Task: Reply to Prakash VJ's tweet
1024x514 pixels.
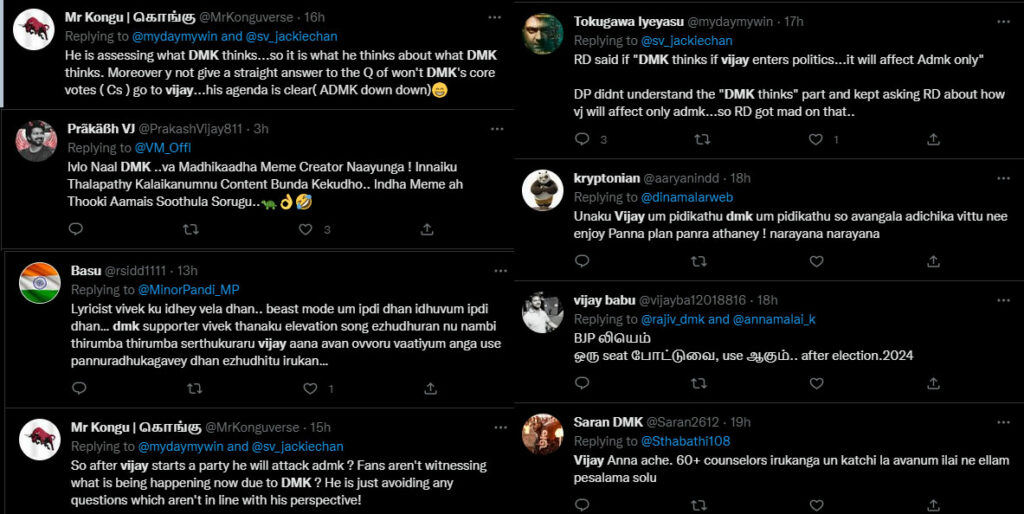Action: coord(75,229)
